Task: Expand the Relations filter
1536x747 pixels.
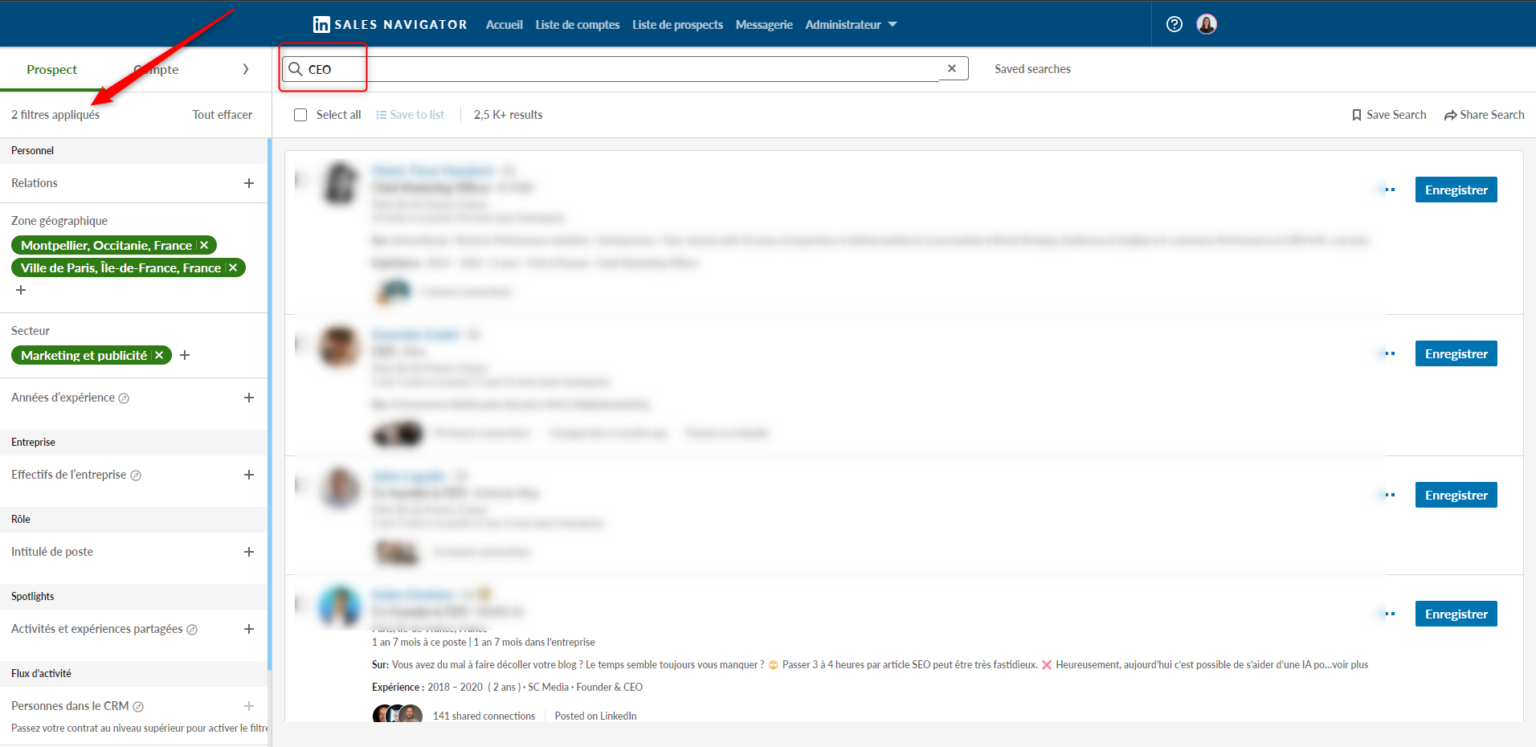Action: [249, 183]
